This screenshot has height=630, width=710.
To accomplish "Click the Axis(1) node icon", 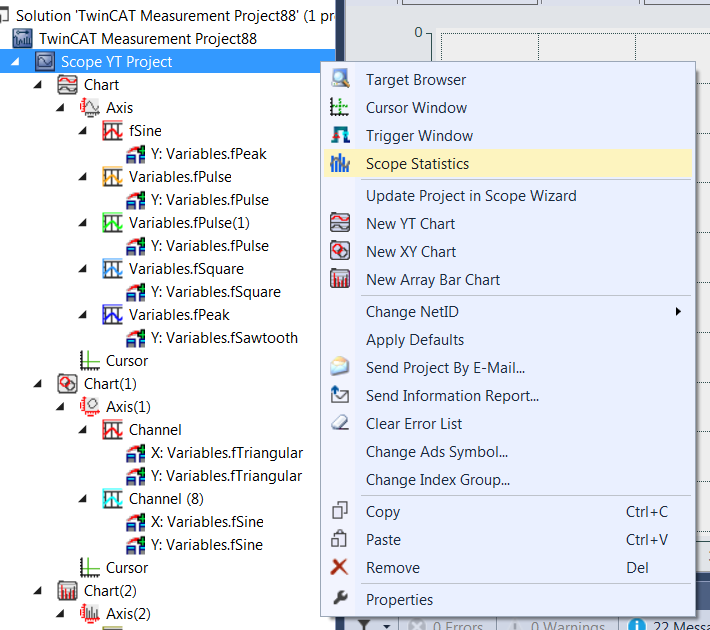I will coord(90,407).
